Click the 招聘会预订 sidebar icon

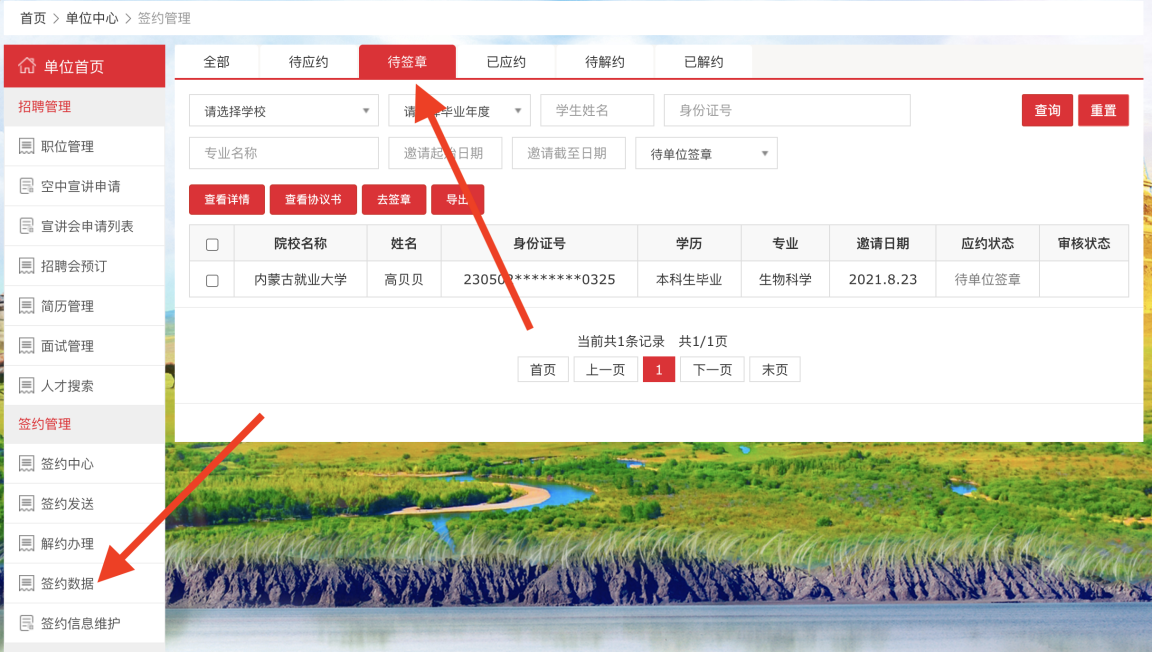[x=26, y=266]
